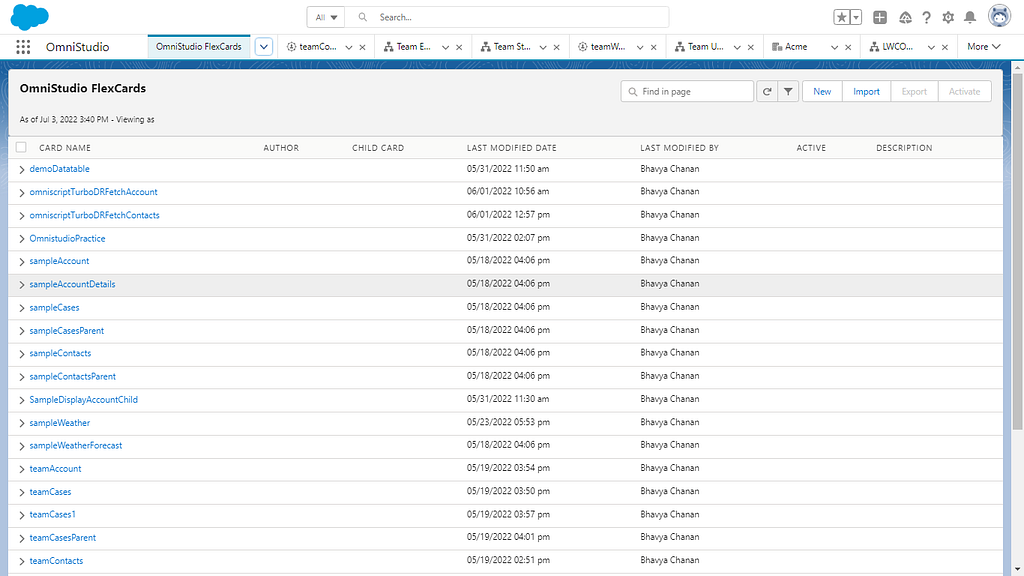The width and height of the screenshot is (1024, 576).
Task: Close the teamW... tab
Action: (x=654, y=47)
